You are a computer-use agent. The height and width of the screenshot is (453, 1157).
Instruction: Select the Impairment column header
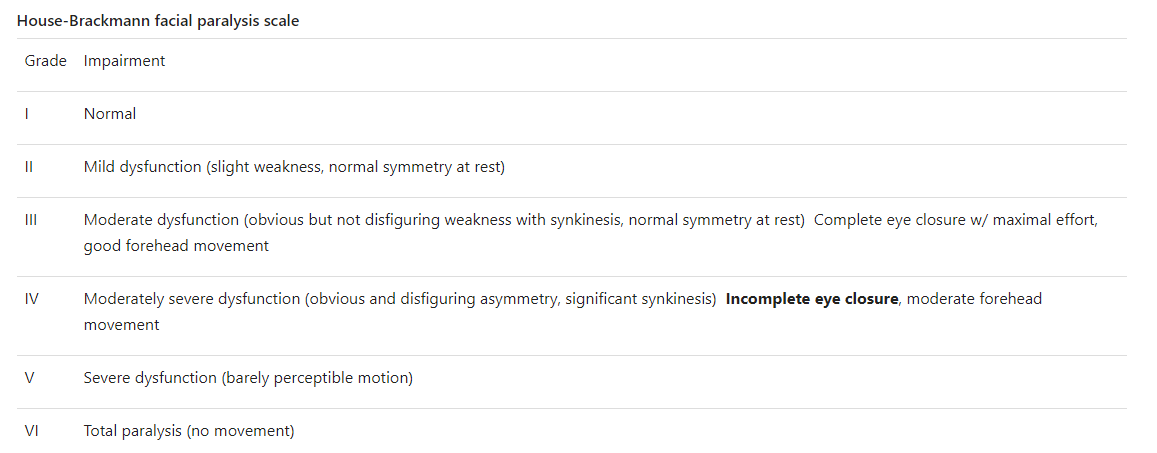tap(124, 61)
